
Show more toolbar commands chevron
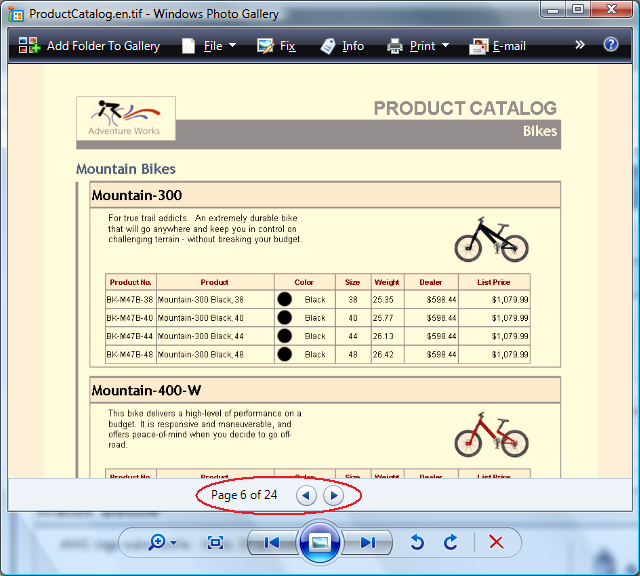click(x=580, y=45)
